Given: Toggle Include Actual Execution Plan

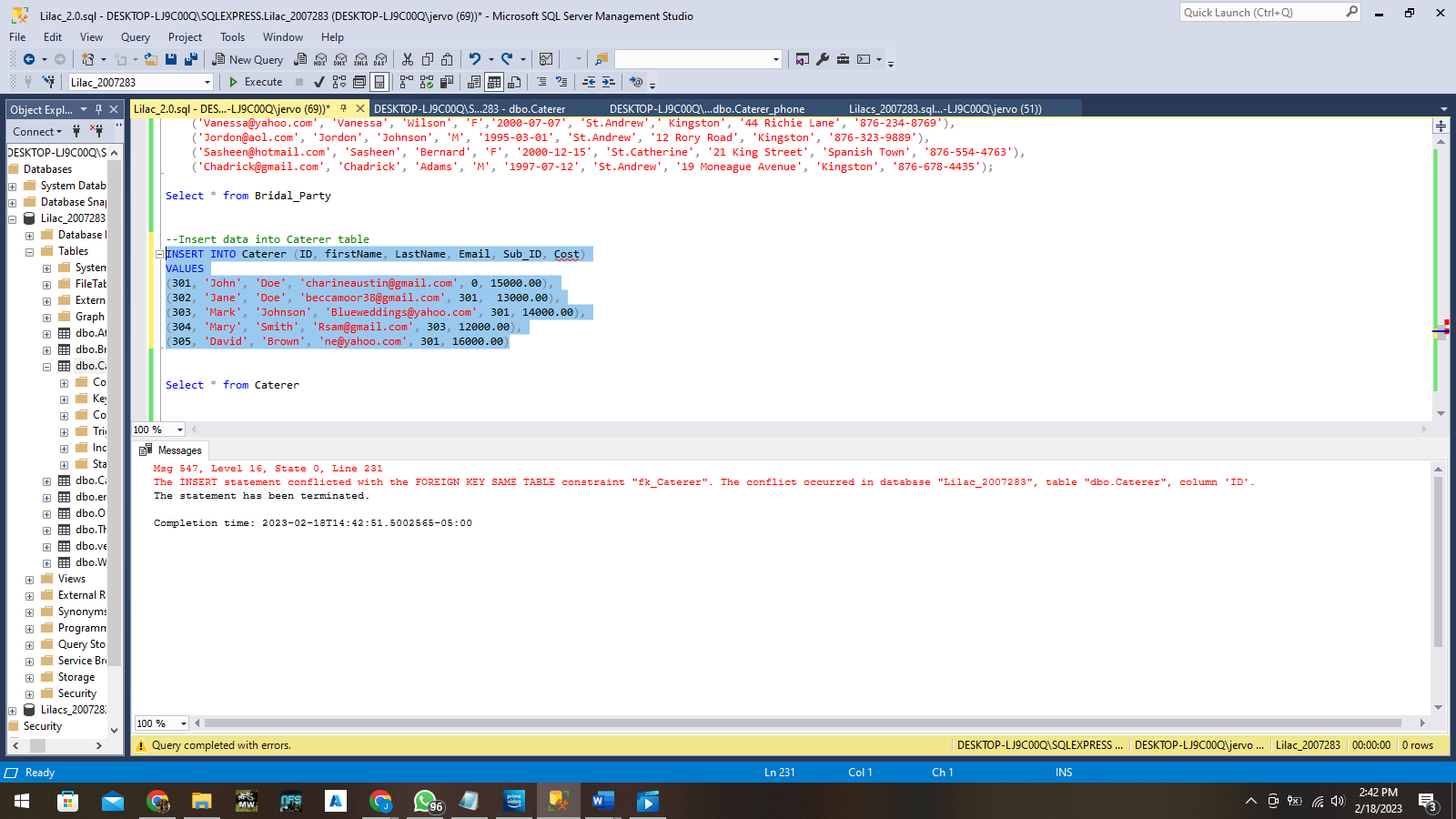Looking at the screenshot, I should coord(406,82).
